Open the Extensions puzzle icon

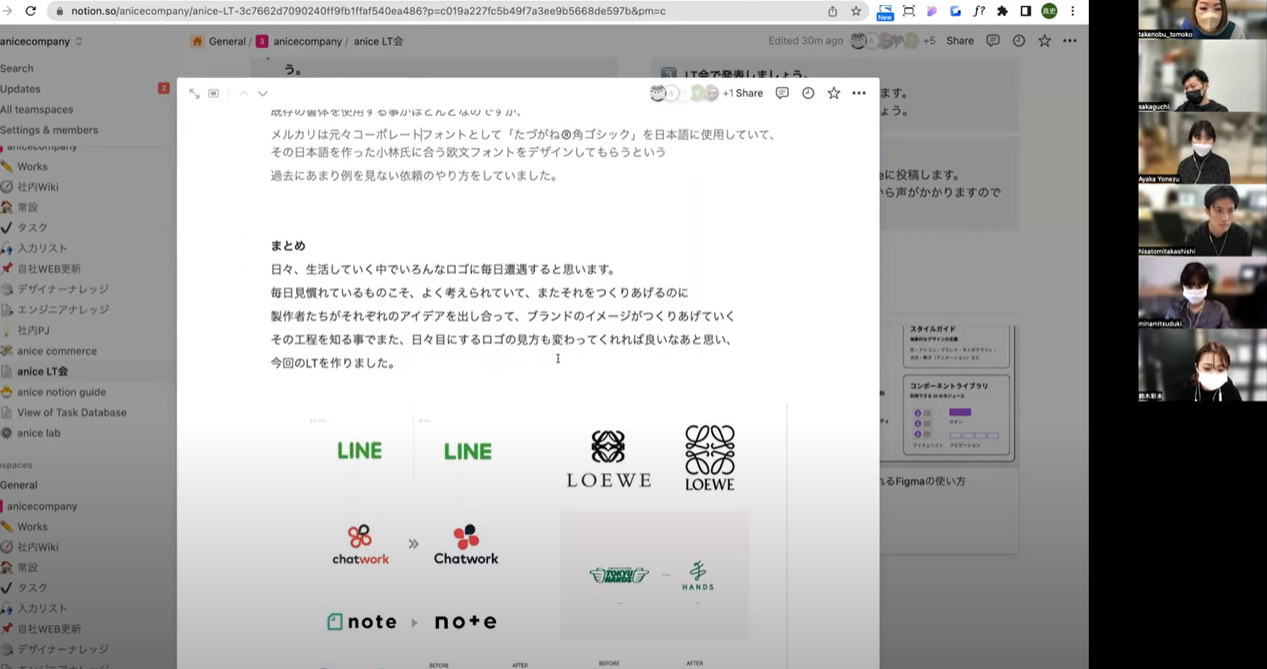coord(1002,11)
